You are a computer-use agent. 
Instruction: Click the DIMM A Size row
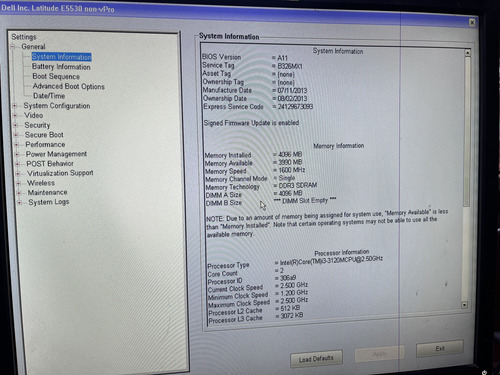point(254,194)
